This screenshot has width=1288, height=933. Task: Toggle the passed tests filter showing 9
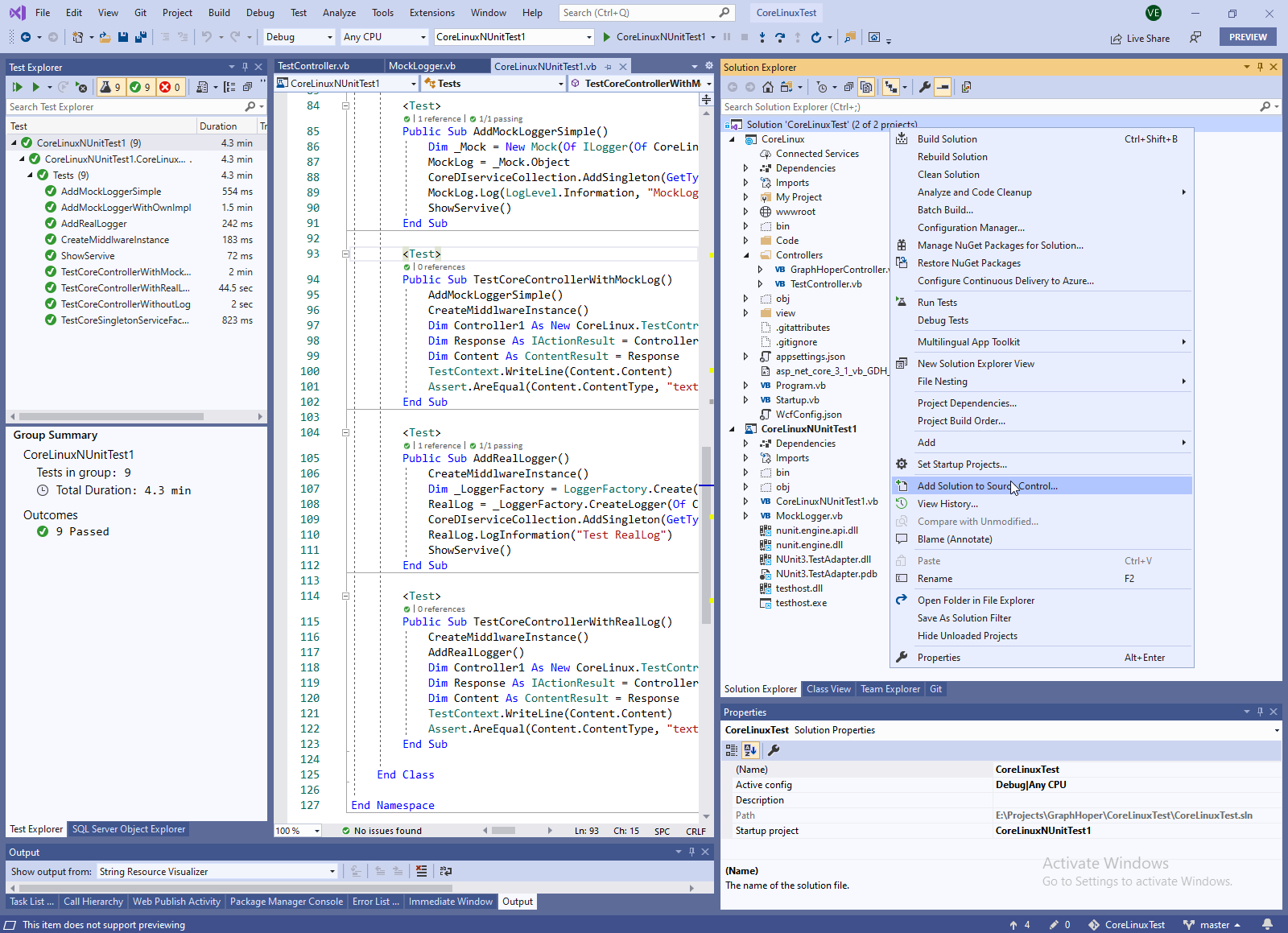(140, 87)
